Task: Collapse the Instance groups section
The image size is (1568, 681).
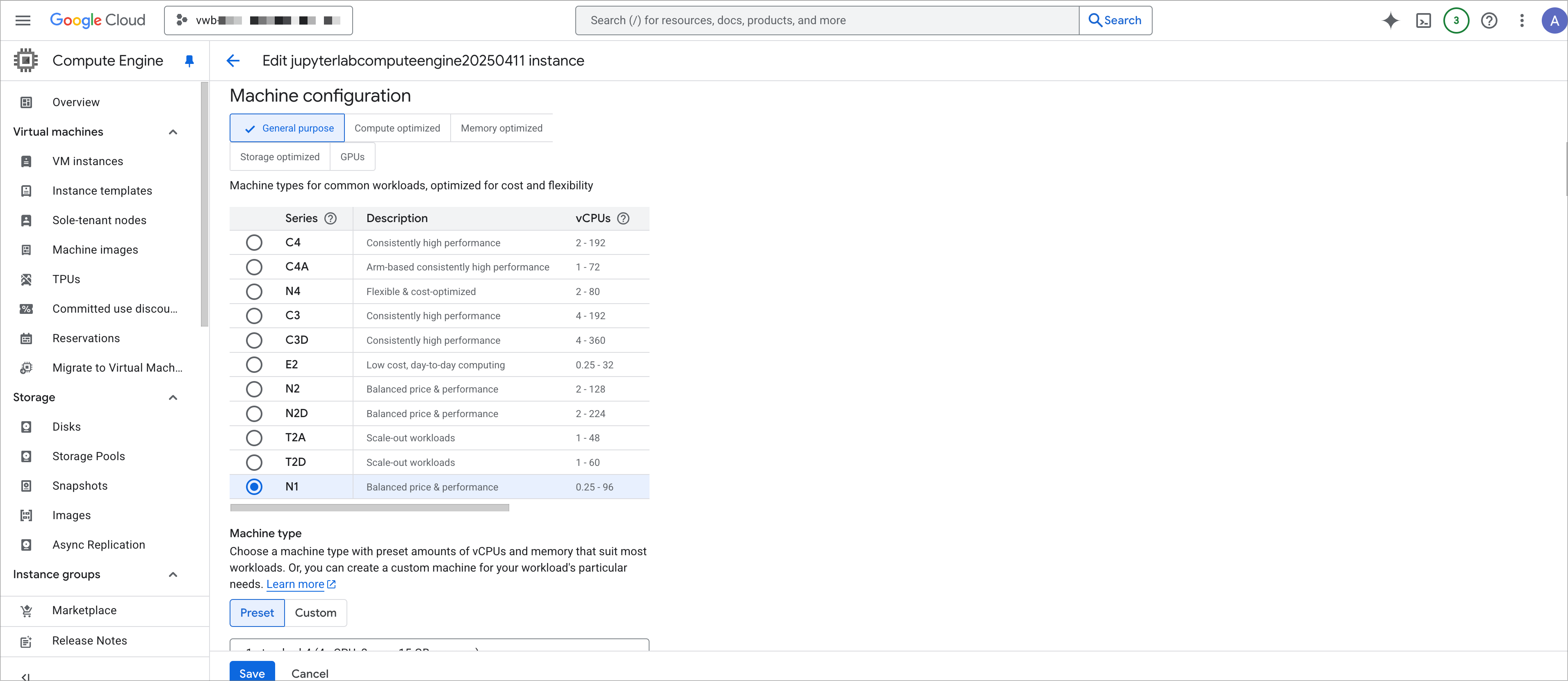Action: 173,574
